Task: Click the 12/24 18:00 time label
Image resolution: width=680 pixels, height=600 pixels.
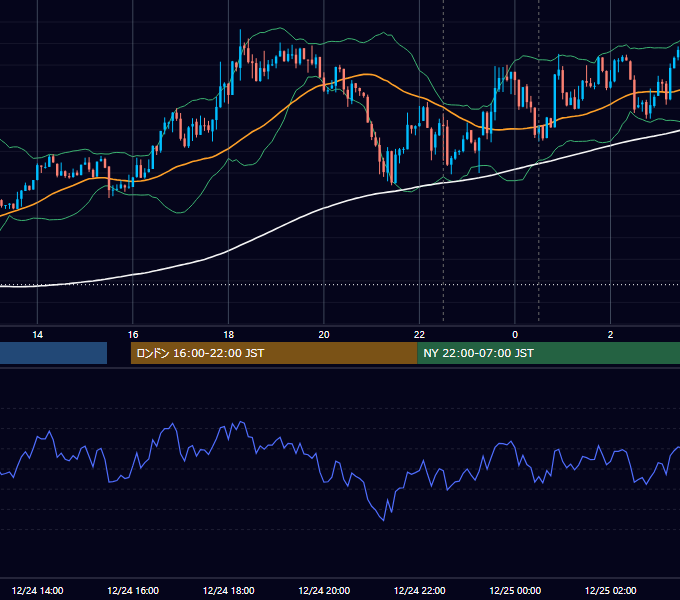Action: click(x=229, y=590)
